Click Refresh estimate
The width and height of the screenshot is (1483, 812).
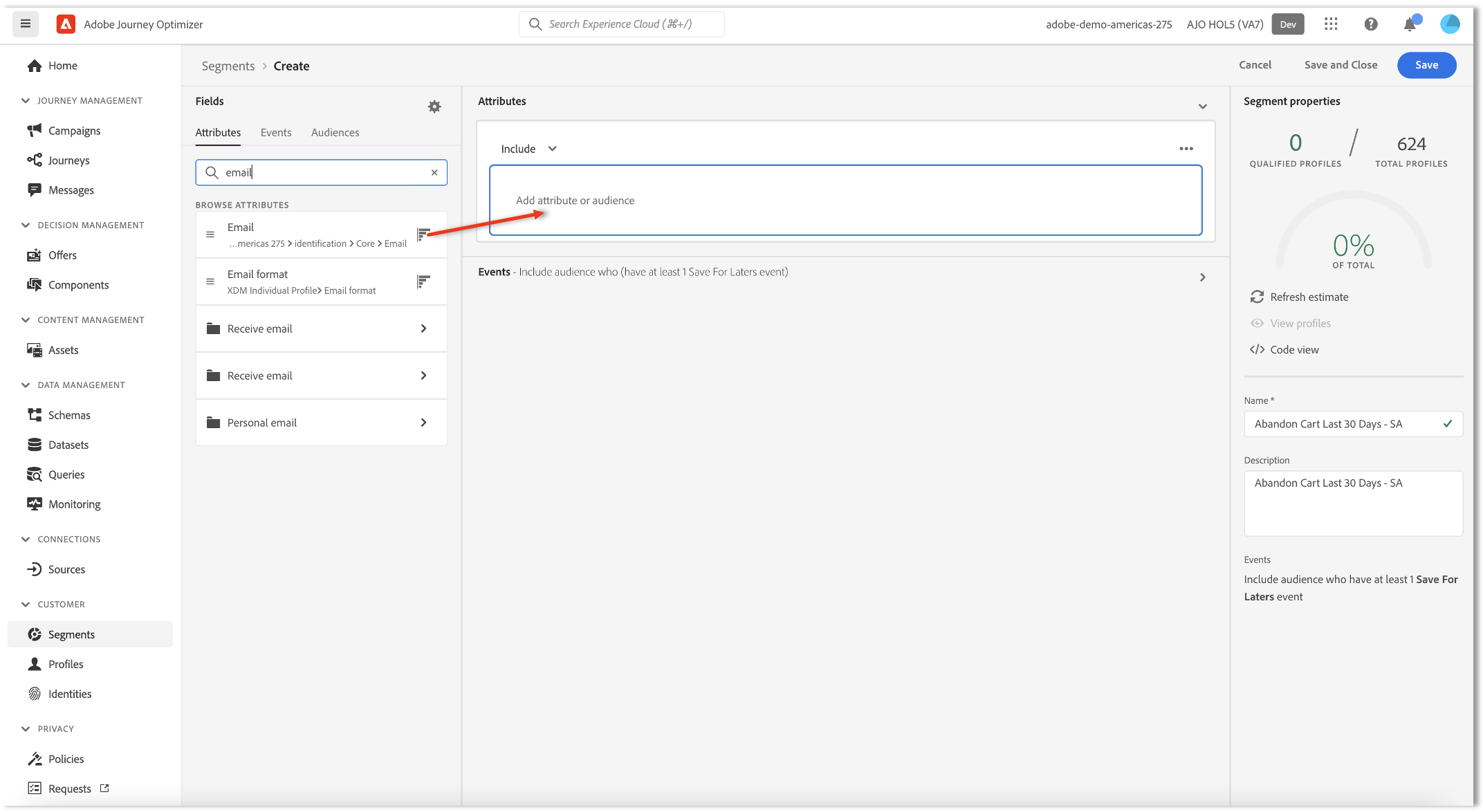1299,297
